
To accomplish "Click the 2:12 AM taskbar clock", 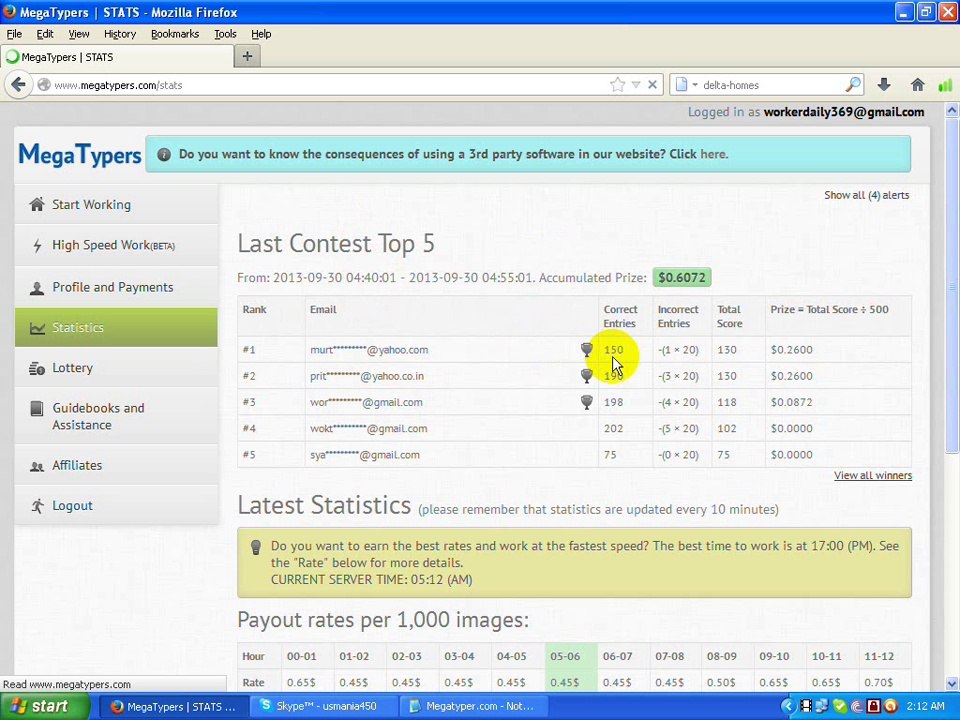I will (926, 707).
